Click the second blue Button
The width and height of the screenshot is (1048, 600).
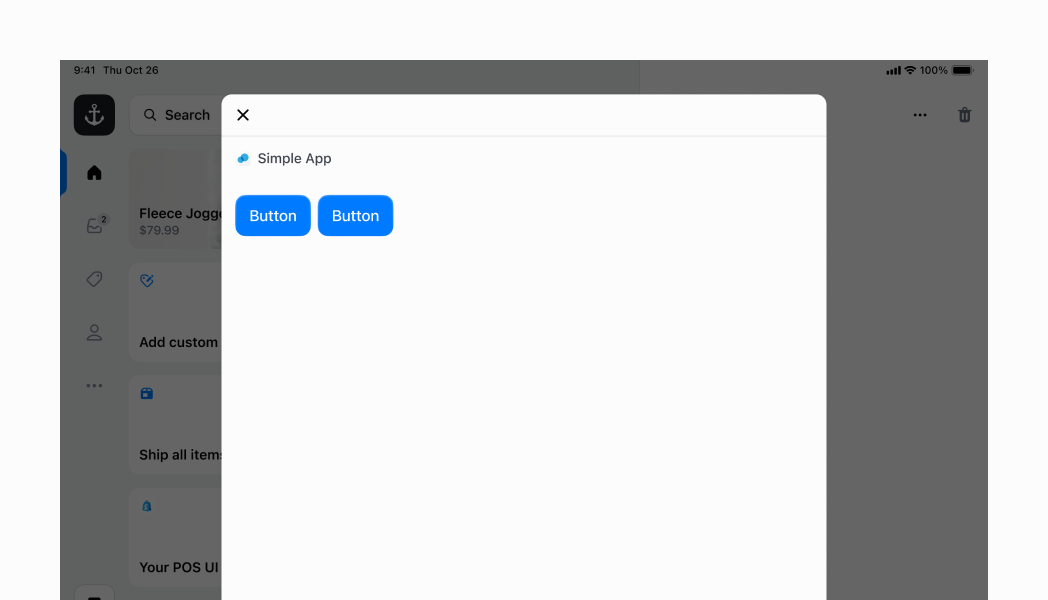(x=356, y=215)
